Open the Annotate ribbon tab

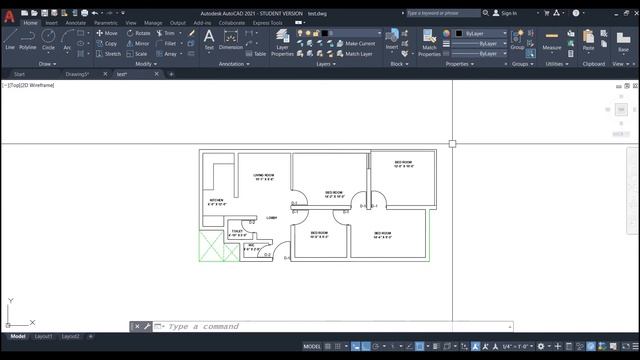(x=76, y=23)
